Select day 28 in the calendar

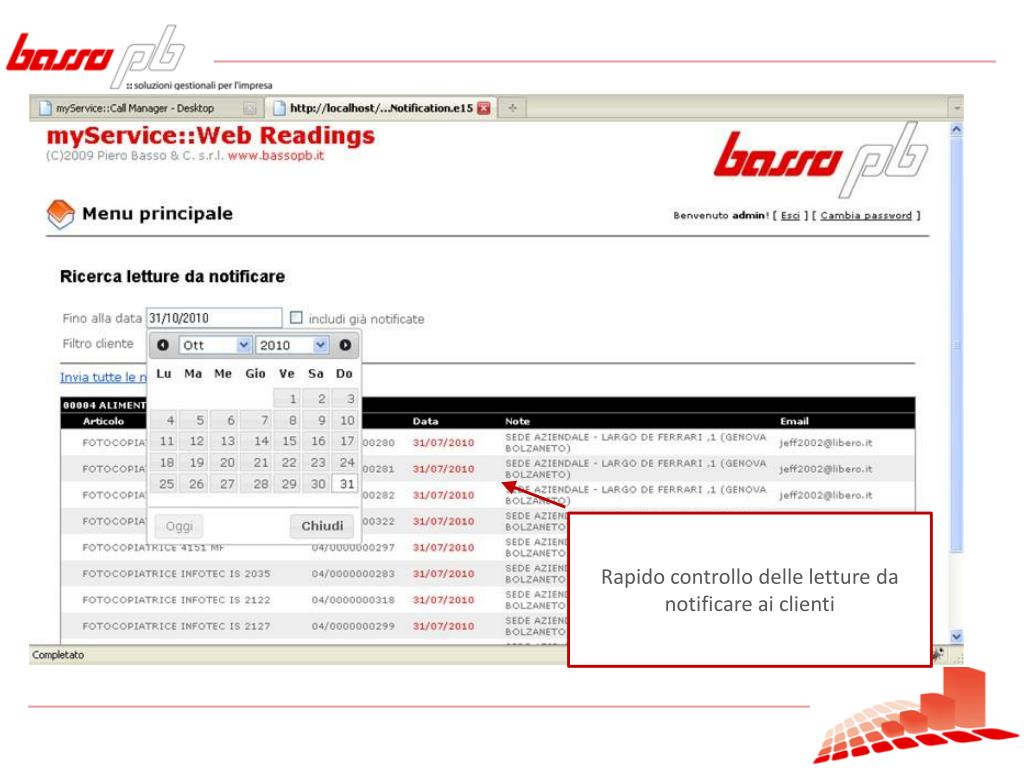point(257,484)
